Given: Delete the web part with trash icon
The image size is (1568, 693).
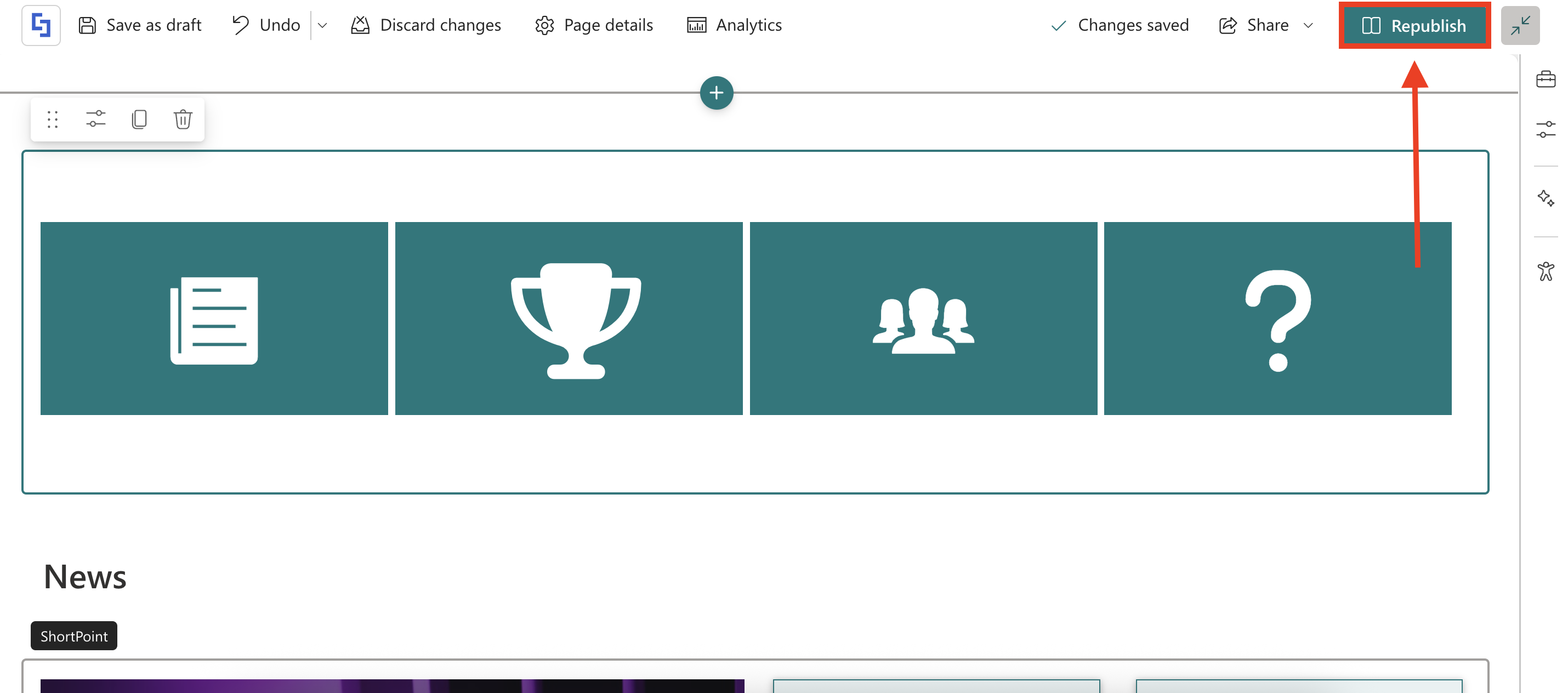Looking at the screenshot, I should pyautogui.click(x=183, y=120).
